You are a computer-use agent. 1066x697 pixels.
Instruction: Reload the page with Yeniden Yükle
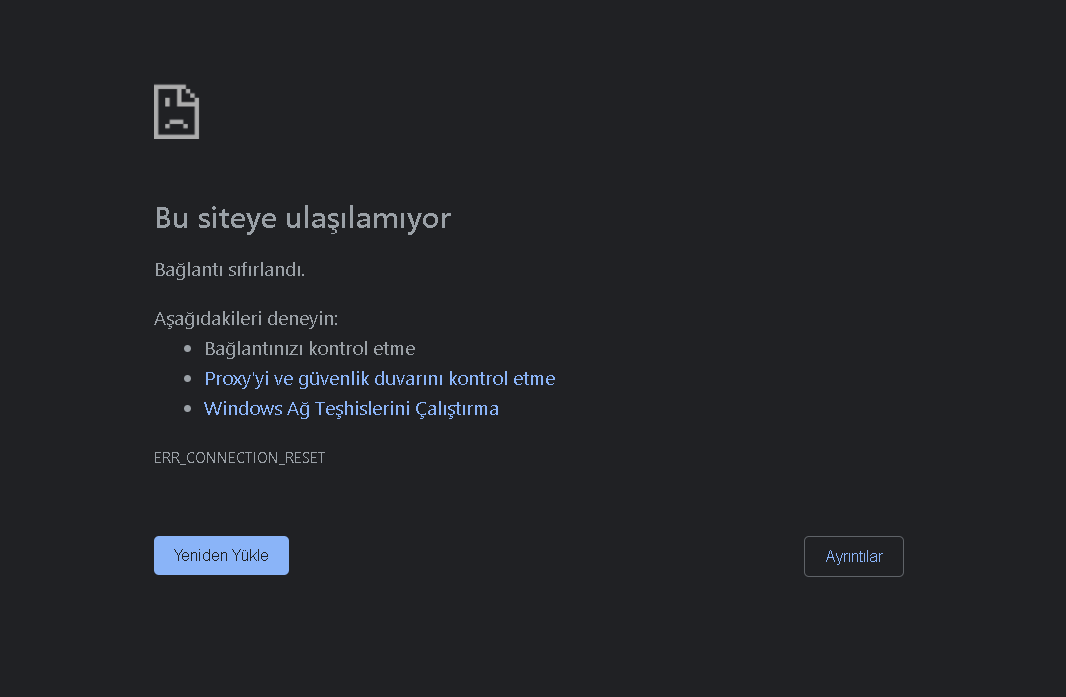tap(221, 556)
